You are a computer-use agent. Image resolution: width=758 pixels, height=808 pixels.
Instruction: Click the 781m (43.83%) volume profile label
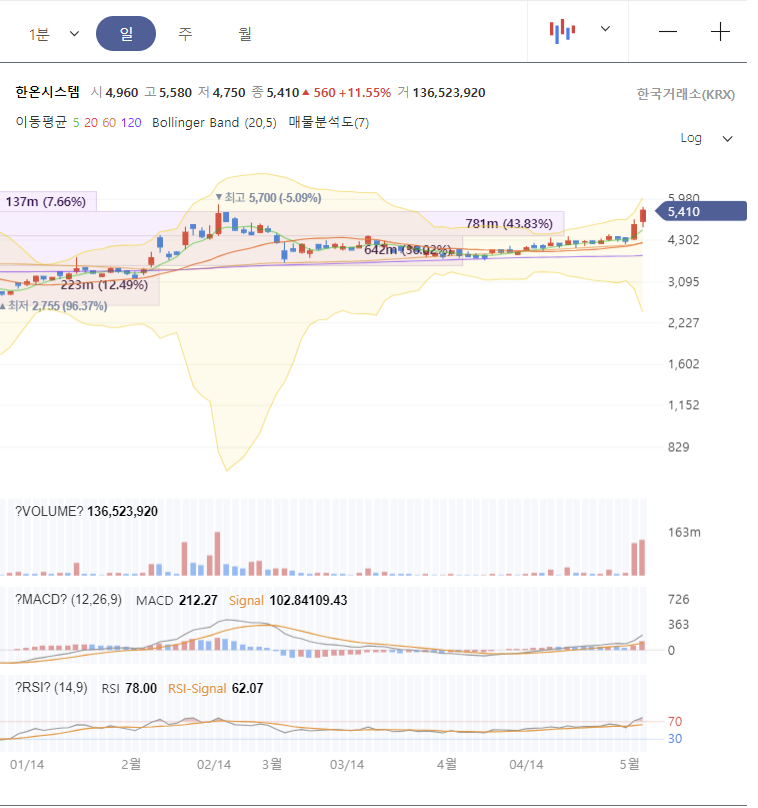(509, 224)
